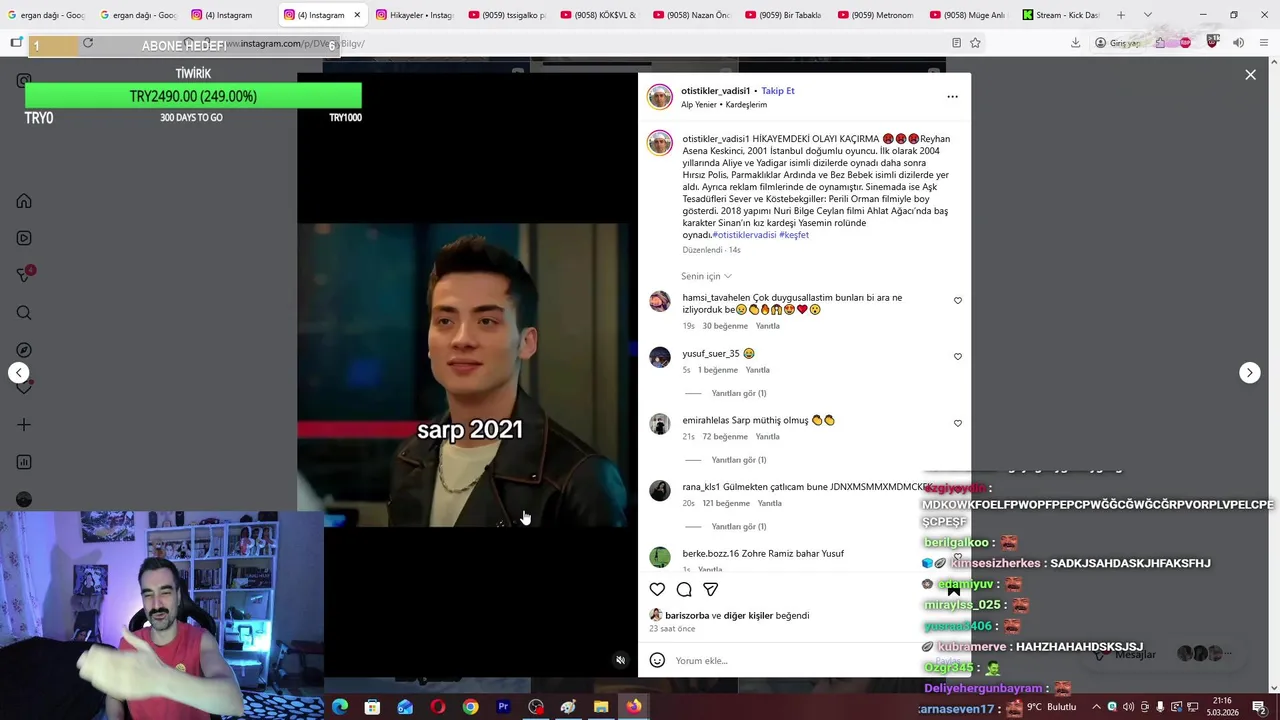The height and width of the screenshot is (720, 1280).
Task: Go to the previous post arrow
Action: pos(19,373)
